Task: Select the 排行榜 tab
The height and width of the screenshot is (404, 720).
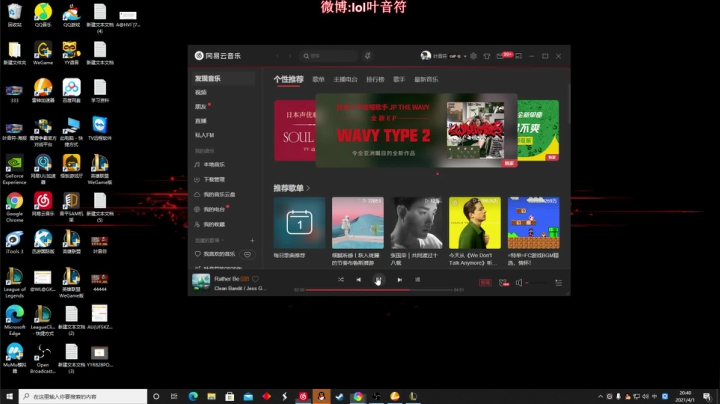Action: point(375,79)
